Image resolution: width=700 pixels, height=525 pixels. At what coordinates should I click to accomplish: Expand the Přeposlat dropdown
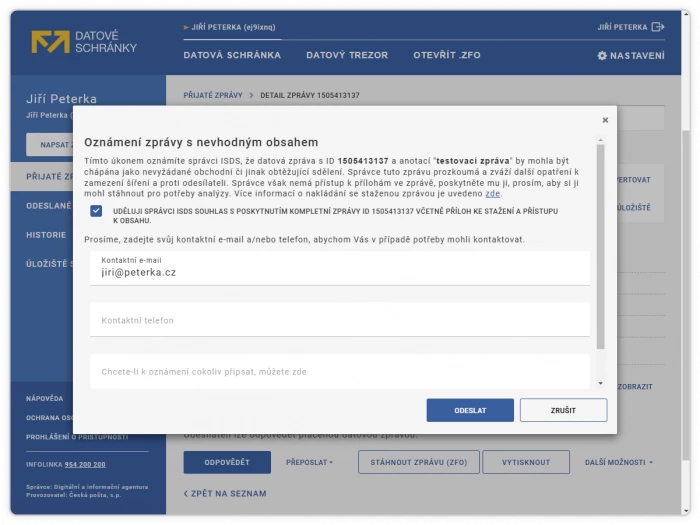309,462
